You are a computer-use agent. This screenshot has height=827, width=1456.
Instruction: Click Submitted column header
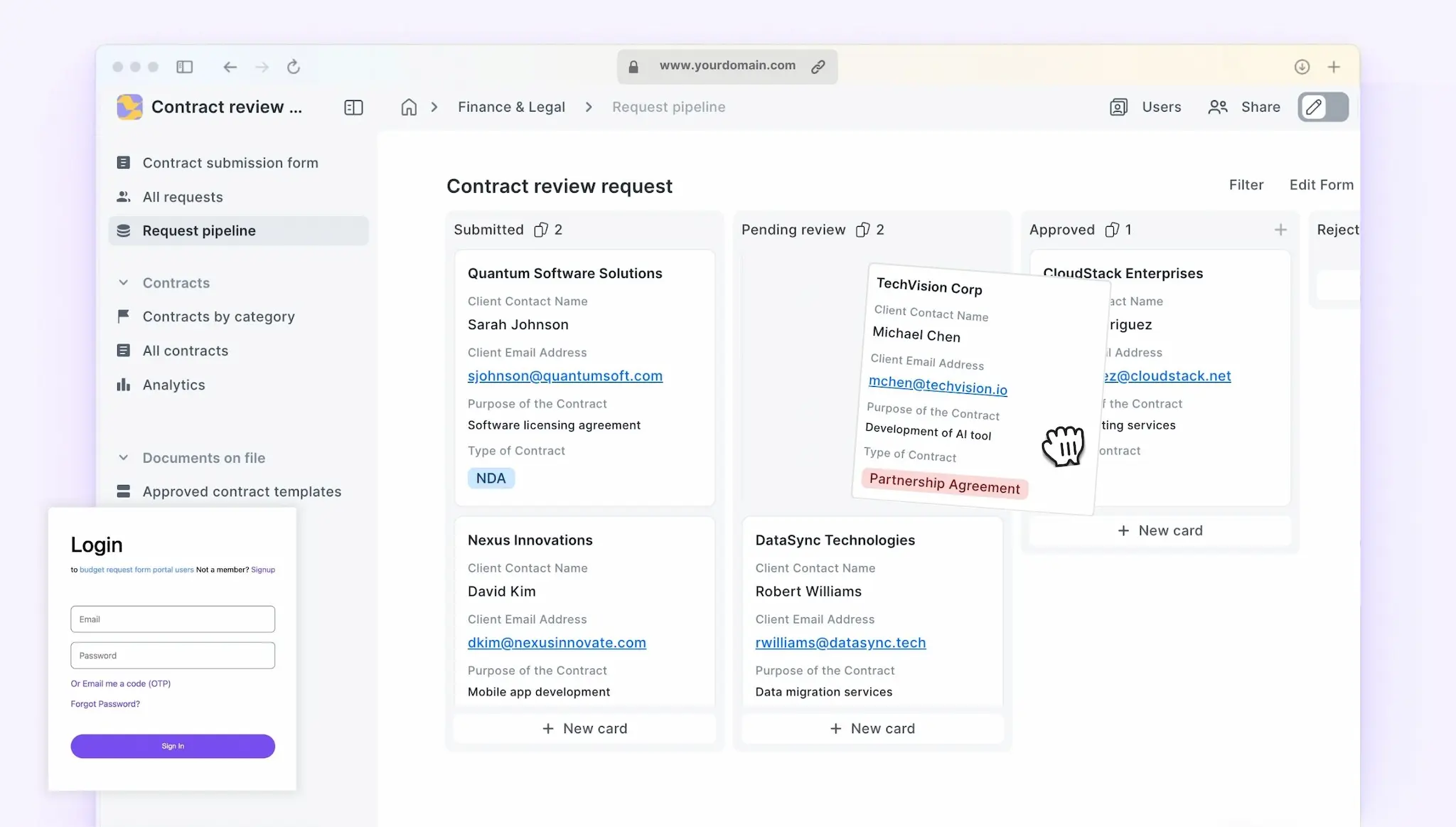[488, 230]
